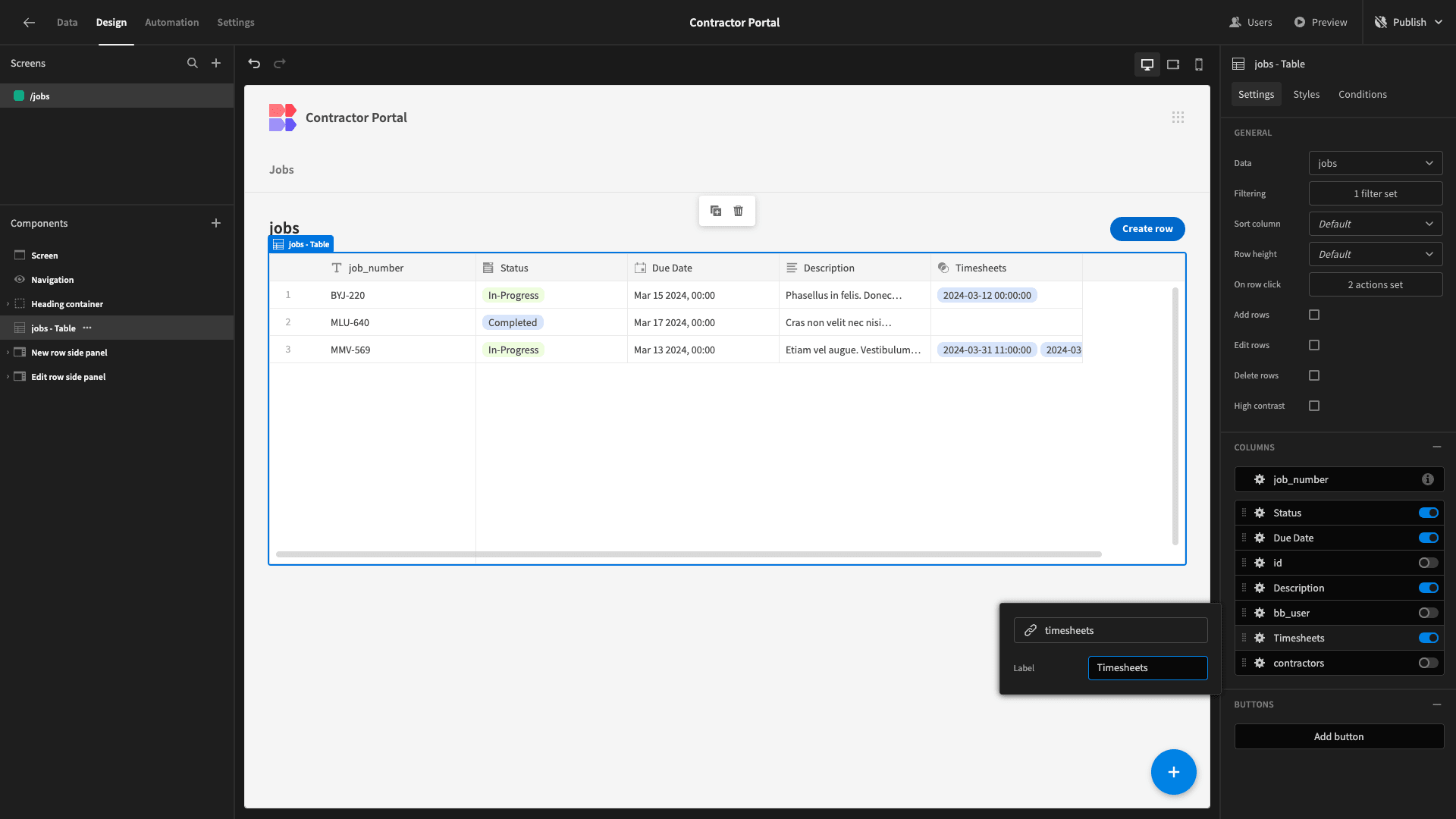Click the settings gear for job_number column
This screenshot has height=819, width=1456.
(1260, 479)
